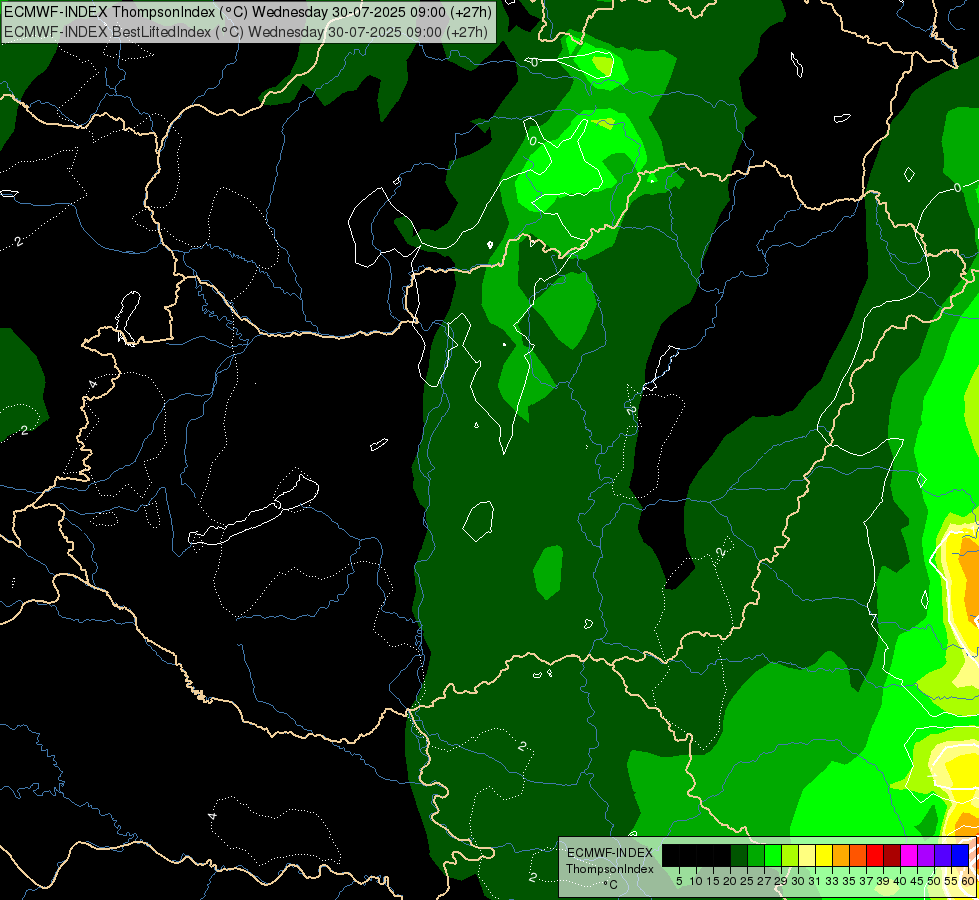The image size is (979, 900).
Task: Pick the indigo 50–55 legend swatch
Action: tap(943, 855)
